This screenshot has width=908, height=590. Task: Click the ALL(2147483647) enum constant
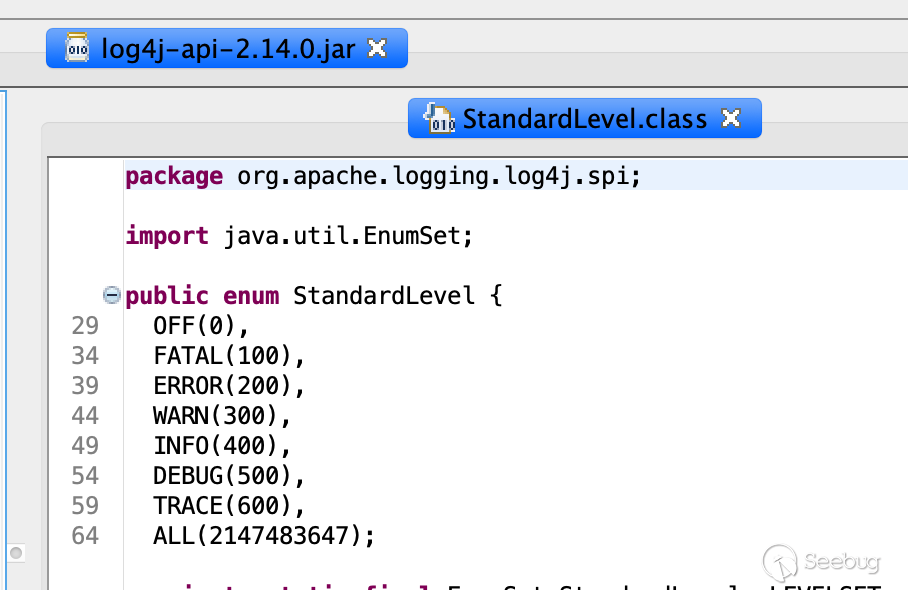tap(262, 536)
